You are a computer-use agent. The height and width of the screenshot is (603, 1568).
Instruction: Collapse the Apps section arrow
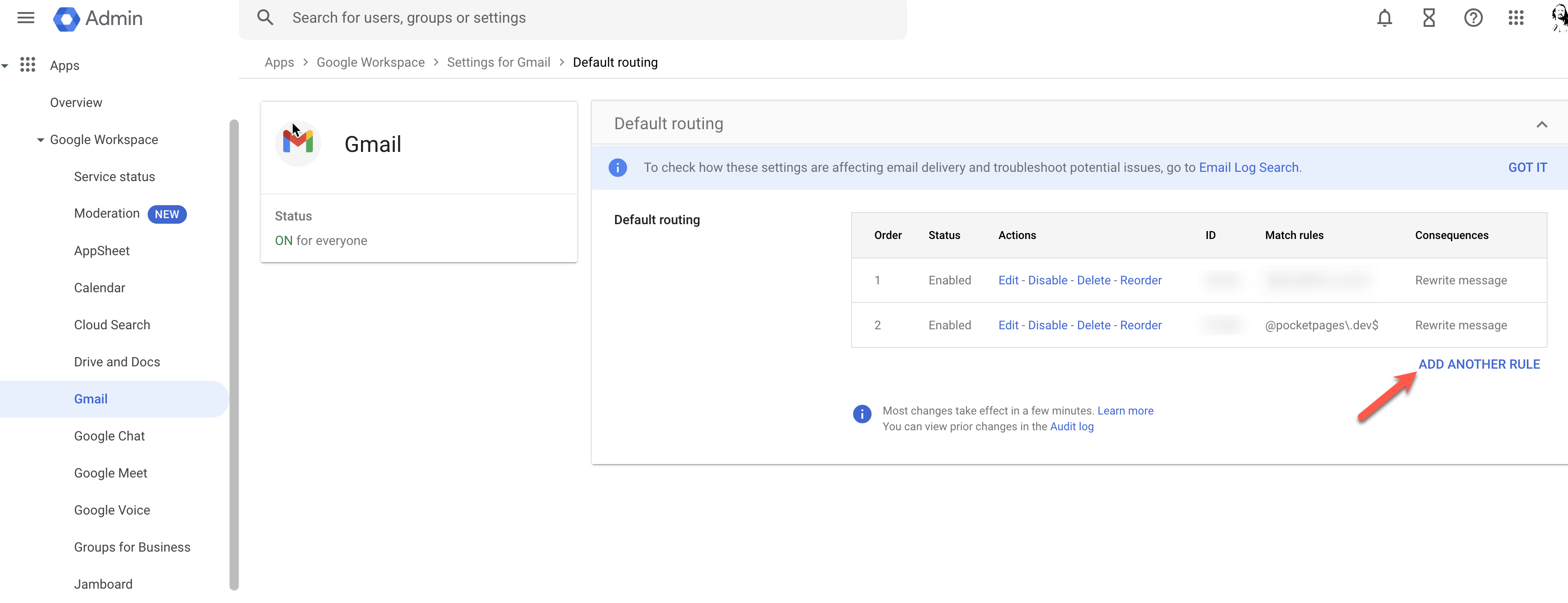pyautogui.click(x=5, y=66)
